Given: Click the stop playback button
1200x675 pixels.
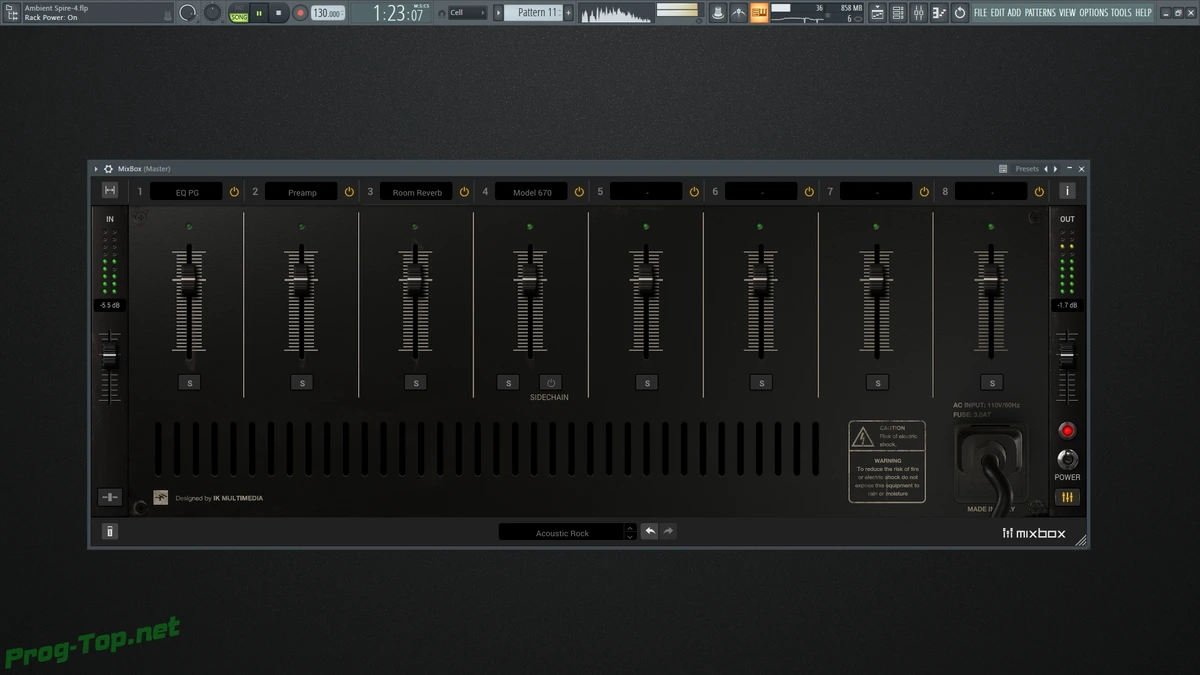Looking at the screenshot, I should tap(279, 13).
